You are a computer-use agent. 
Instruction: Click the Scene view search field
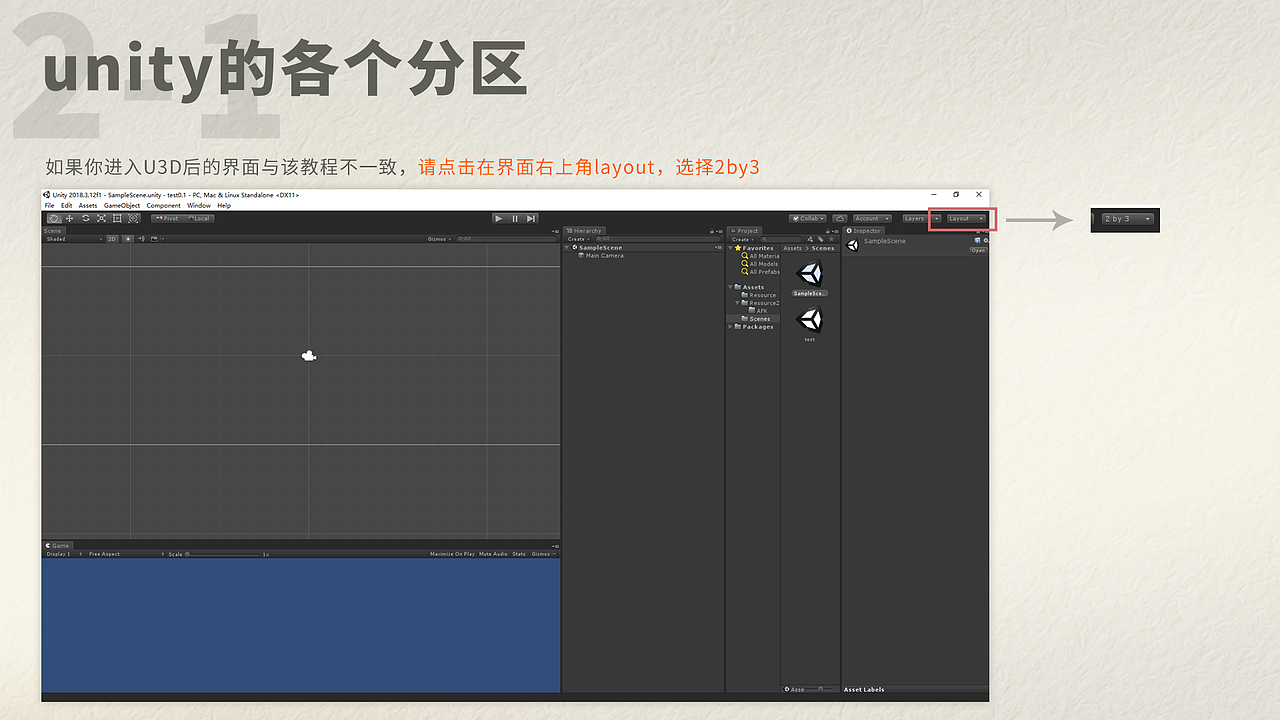pos(505,239)
